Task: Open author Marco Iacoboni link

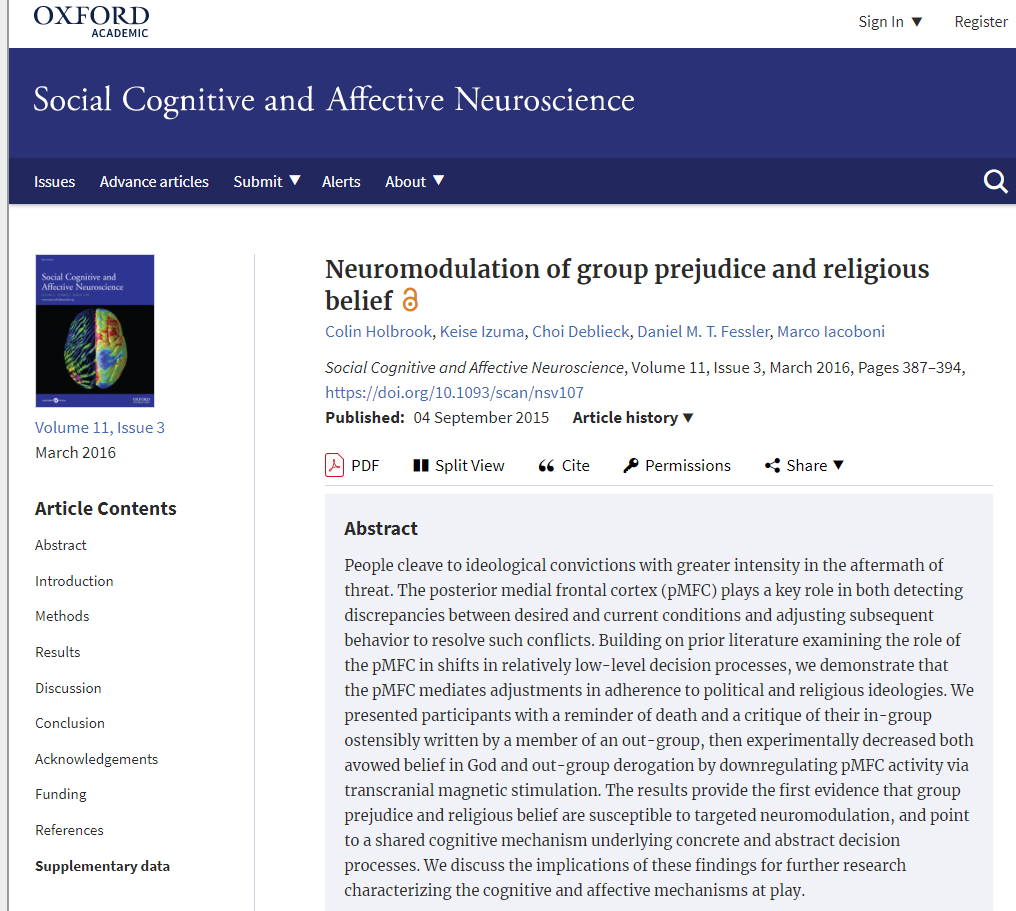Action: pyautogui.click(x=831, y=332)
